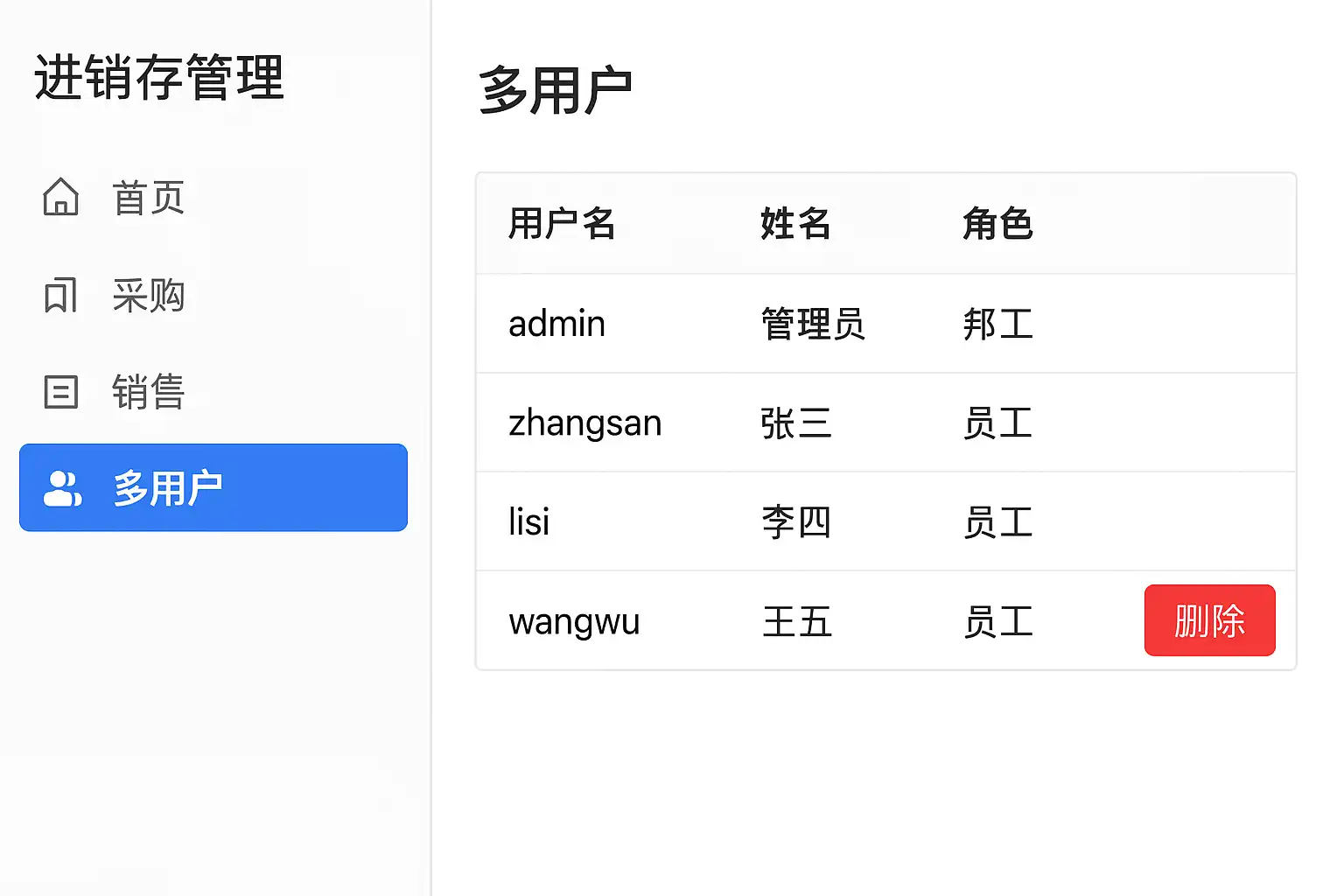Open the 首页 menu item

pyautogui.click(x=148, y=198)
